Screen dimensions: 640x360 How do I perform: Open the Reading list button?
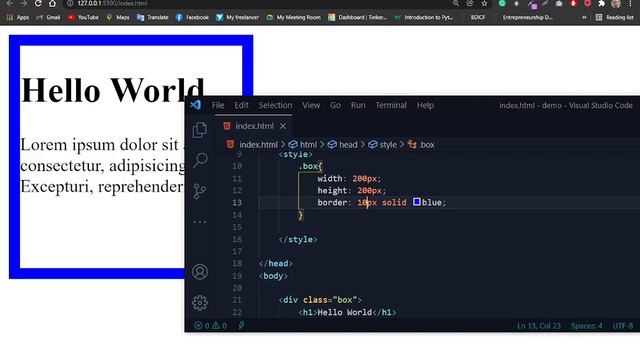coord(615,18)
